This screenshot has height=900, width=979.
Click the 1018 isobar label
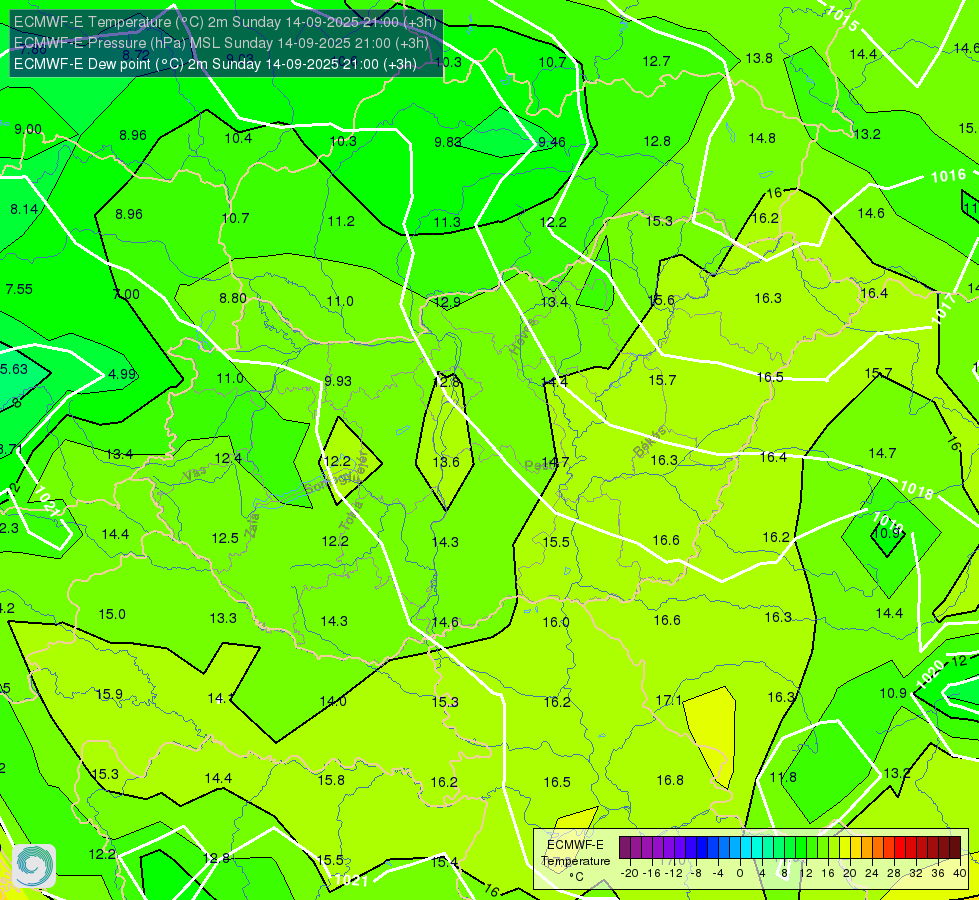tap(917, 490)
